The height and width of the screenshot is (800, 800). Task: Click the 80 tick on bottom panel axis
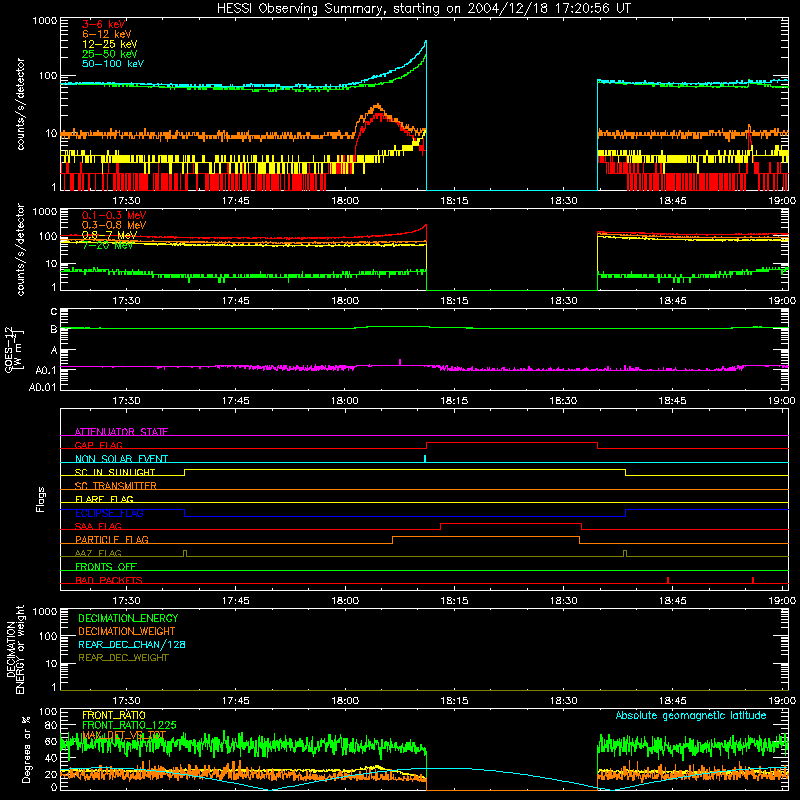tap(51, 725)
